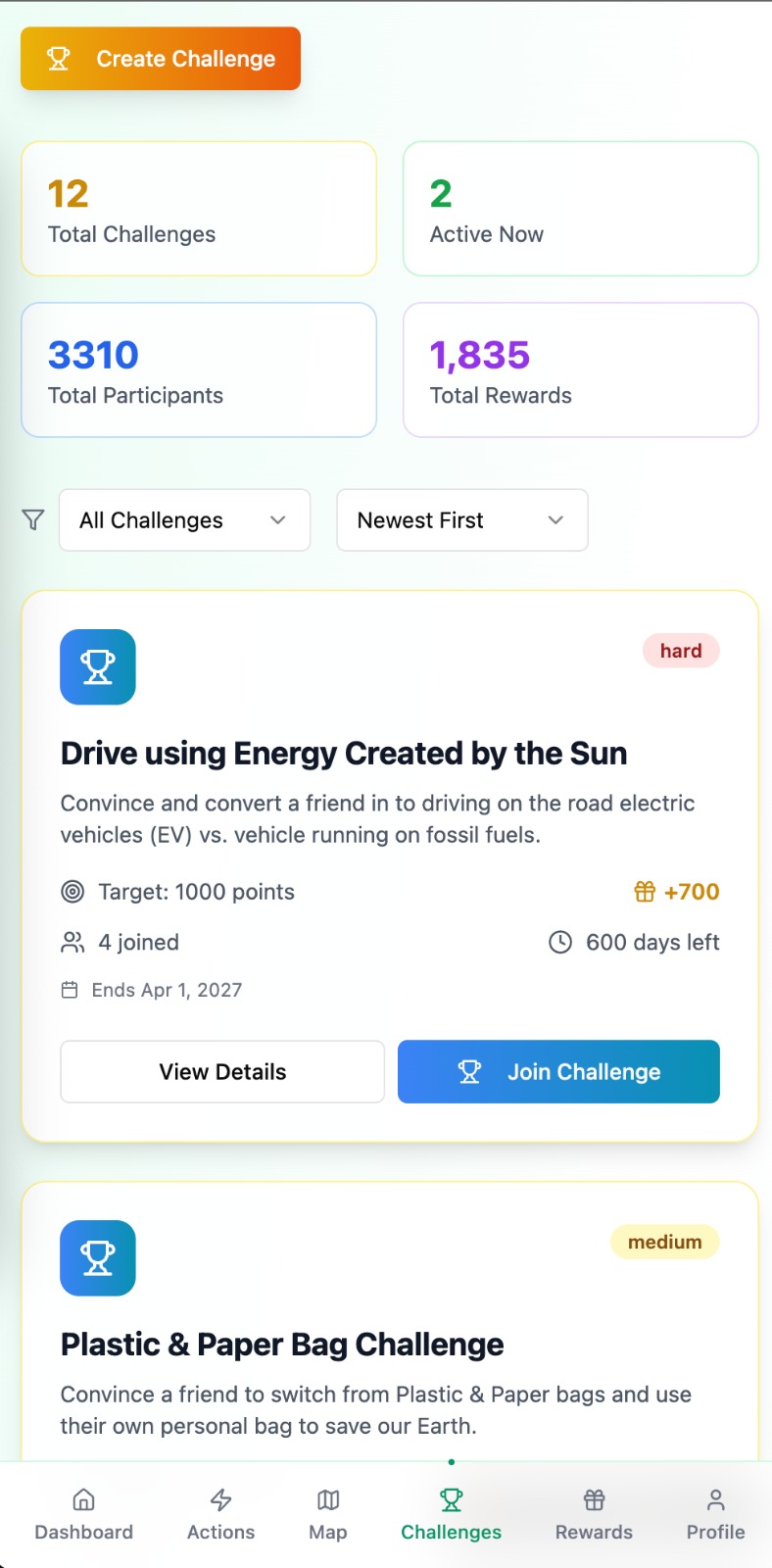Click the blue trophy icon on the solar challenge card
The width and height of the screenshot is (772, 1568).
(98, 666)
